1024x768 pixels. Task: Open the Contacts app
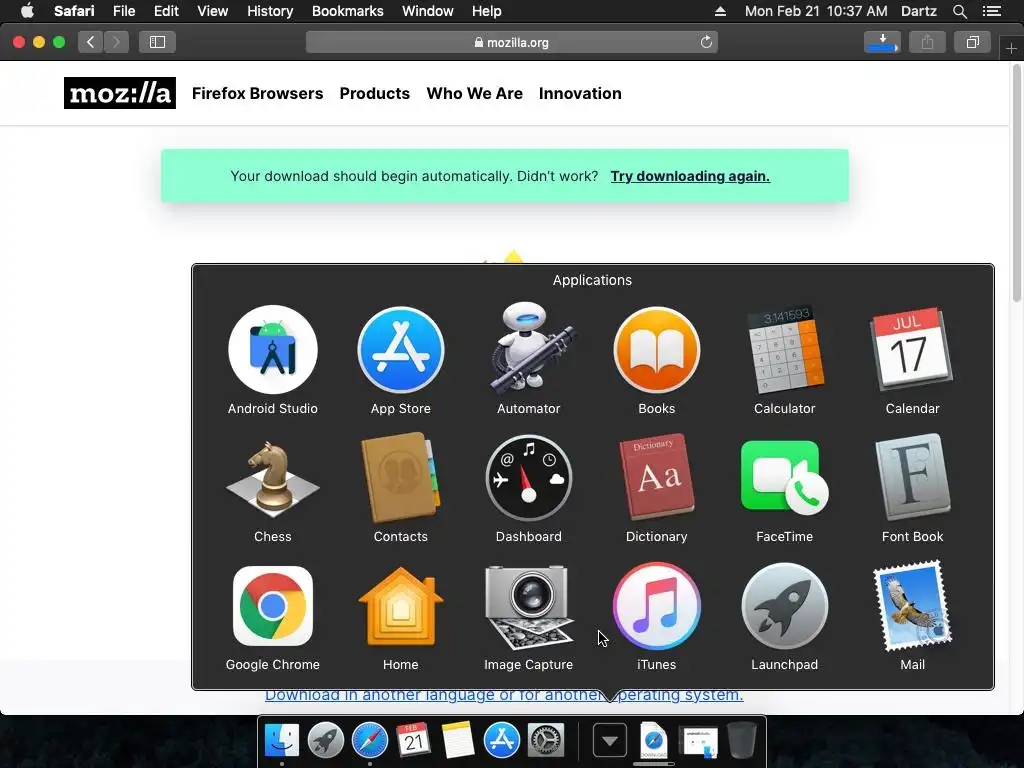pos(400,477)
